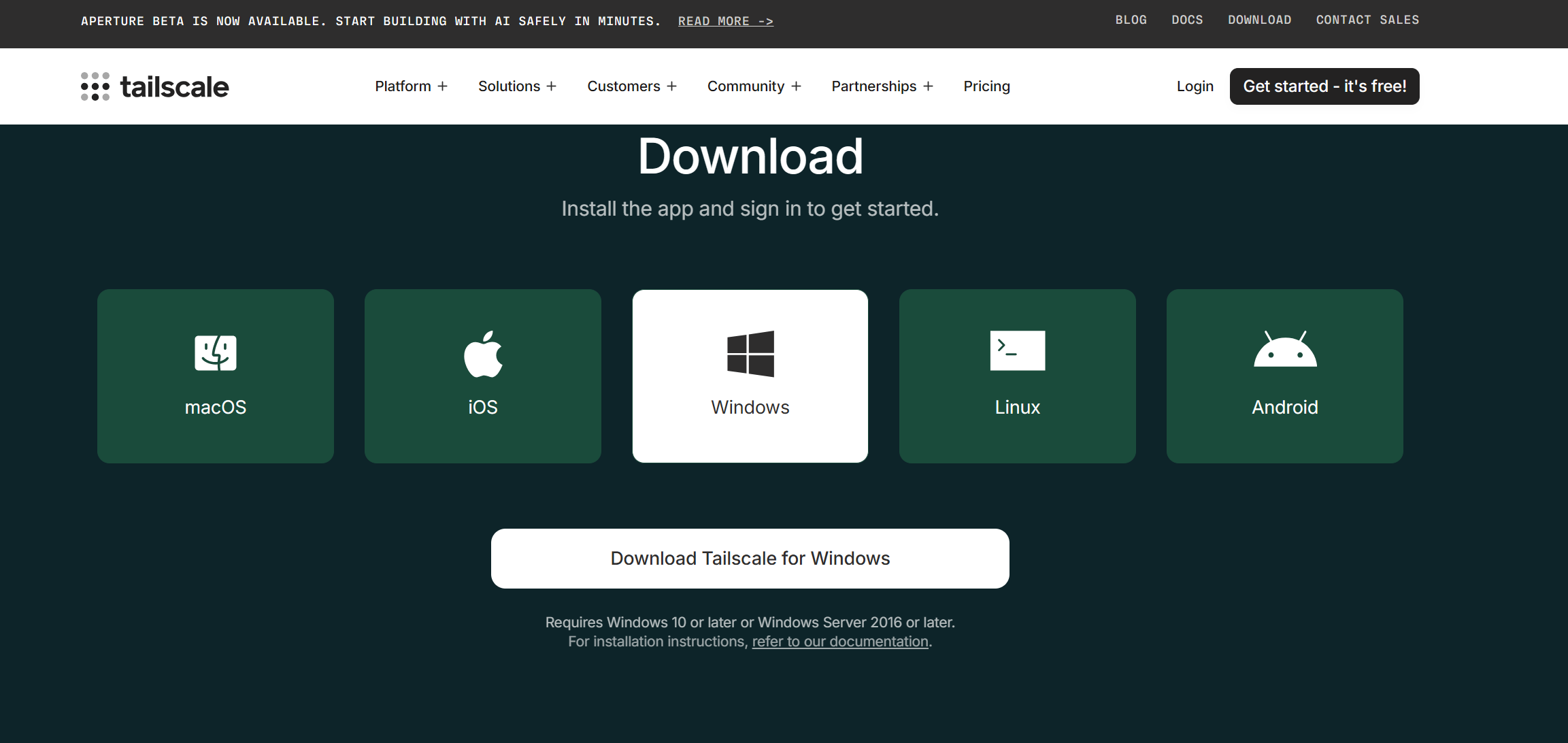1568x743 pixels.
Task: Expand the Customers menu
Action: click(632, 86)
